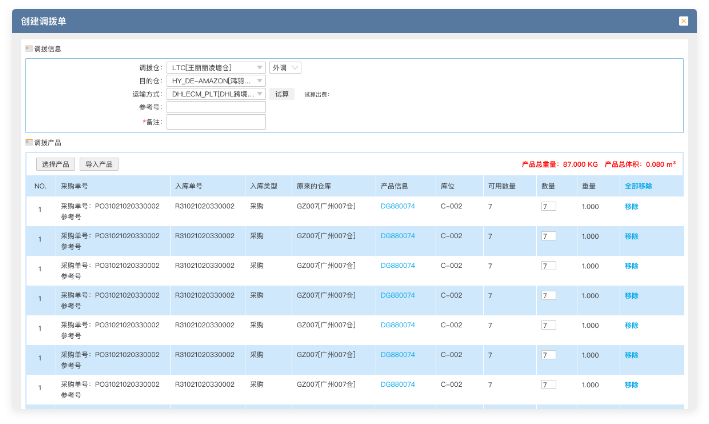Screen dimensions: 709x424
Task: Click 全部移除 to remove all products
Action: 638,186
